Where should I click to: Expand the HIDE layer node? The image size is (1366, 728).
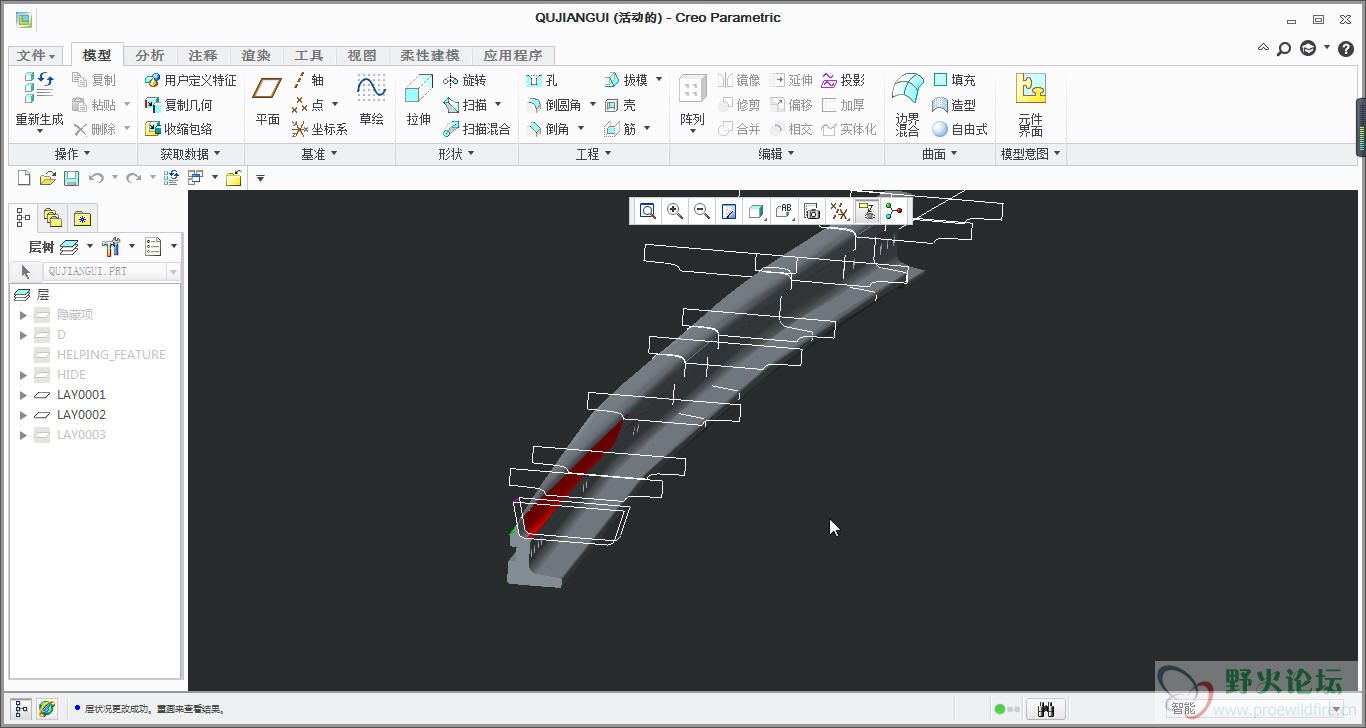[x=24, y=375]
